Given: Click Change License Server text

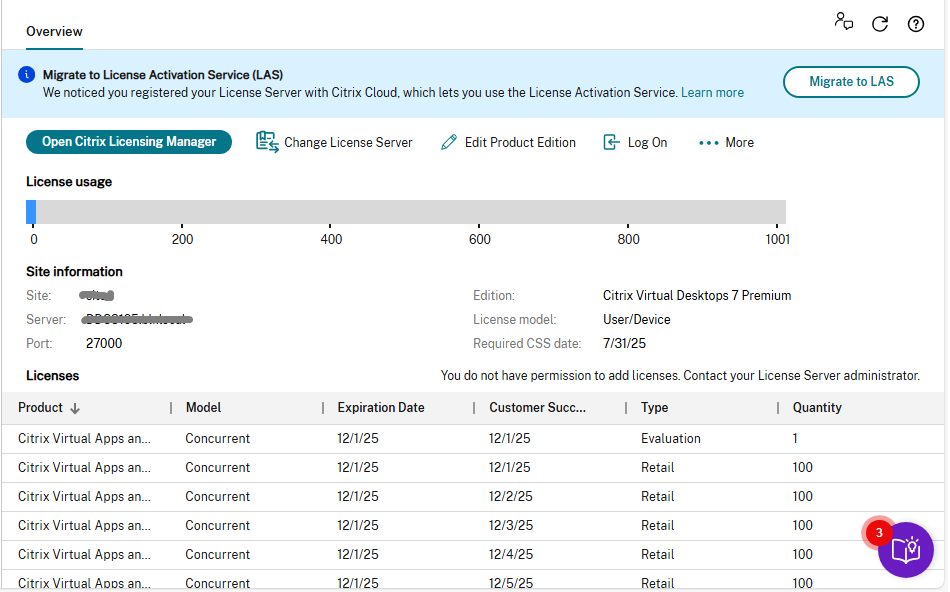Looking at the screenshot, I should pyautogui.click(x=348, y=142).
